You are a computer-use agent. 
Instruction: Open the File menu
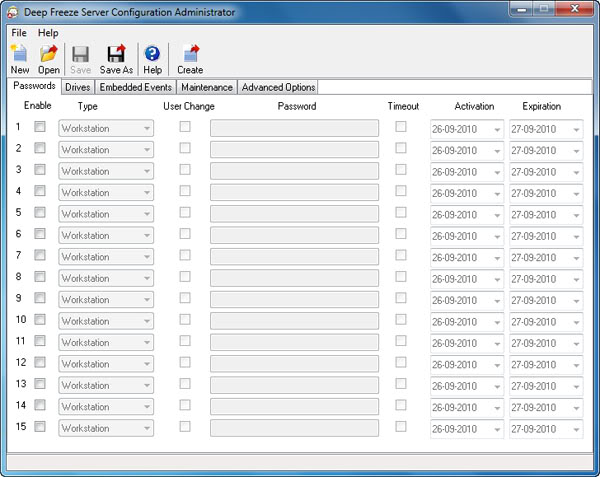pos(19,33)
